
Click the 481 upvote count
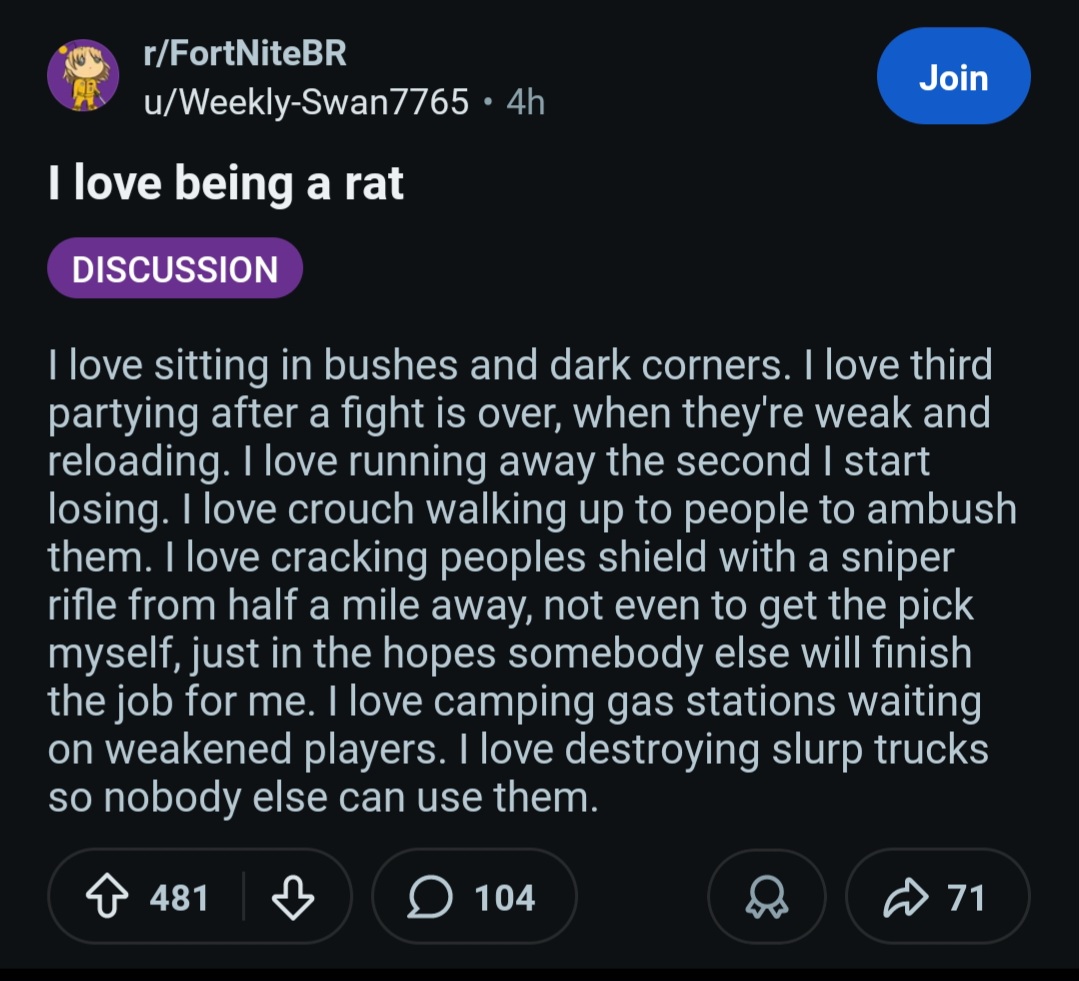179,897
